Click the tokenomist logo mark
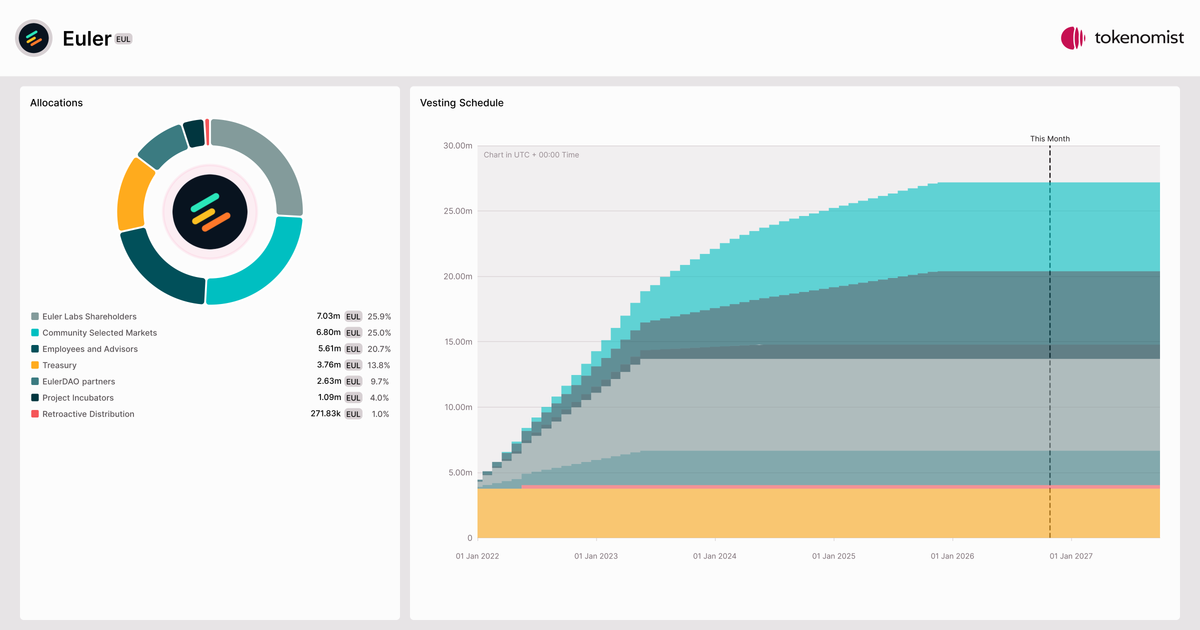The image size is (1200, 630). pos(1073,38)
